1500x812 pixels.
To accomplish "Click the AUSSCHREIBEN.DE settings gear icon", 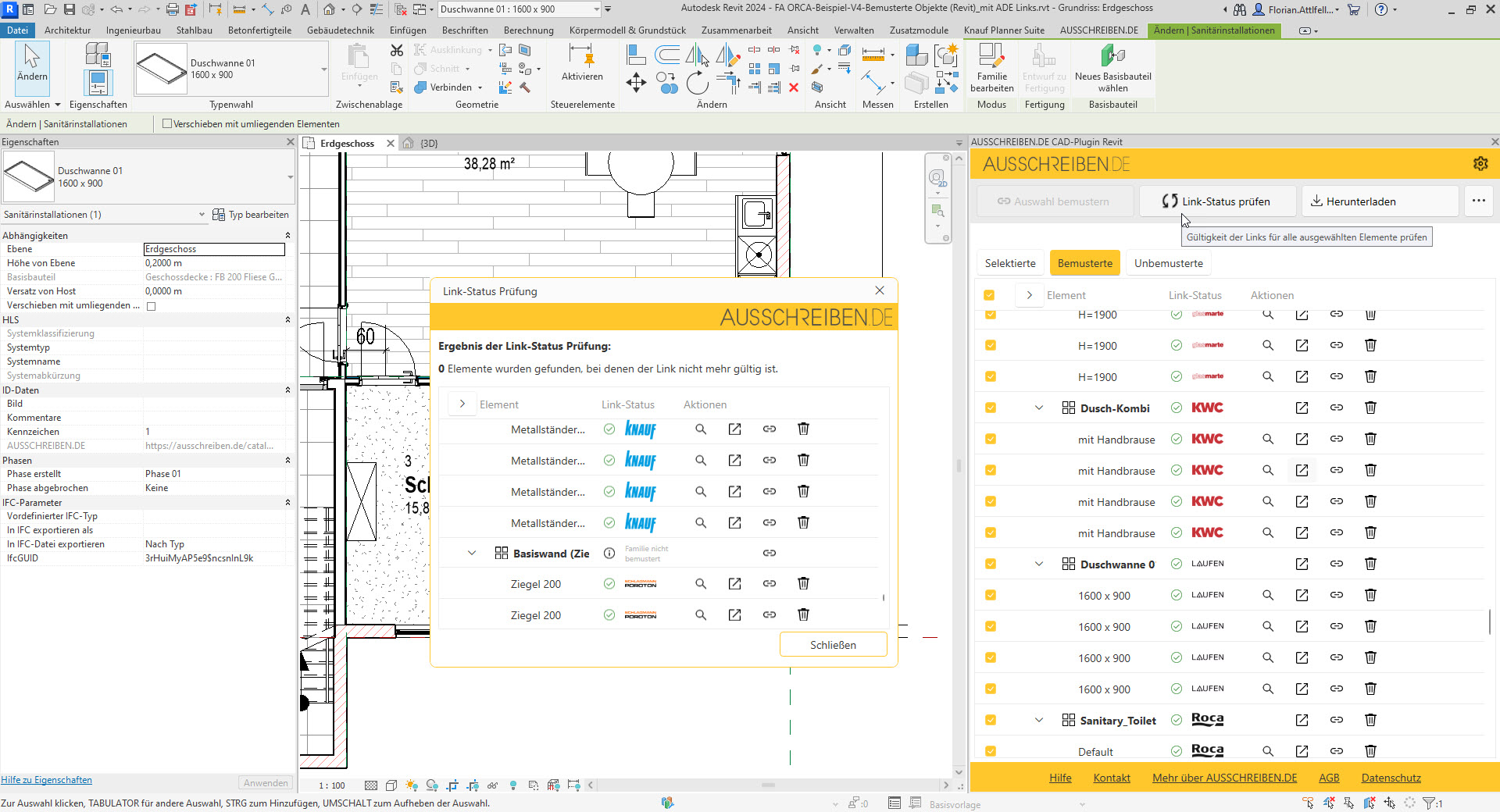I will [1480, 164].
